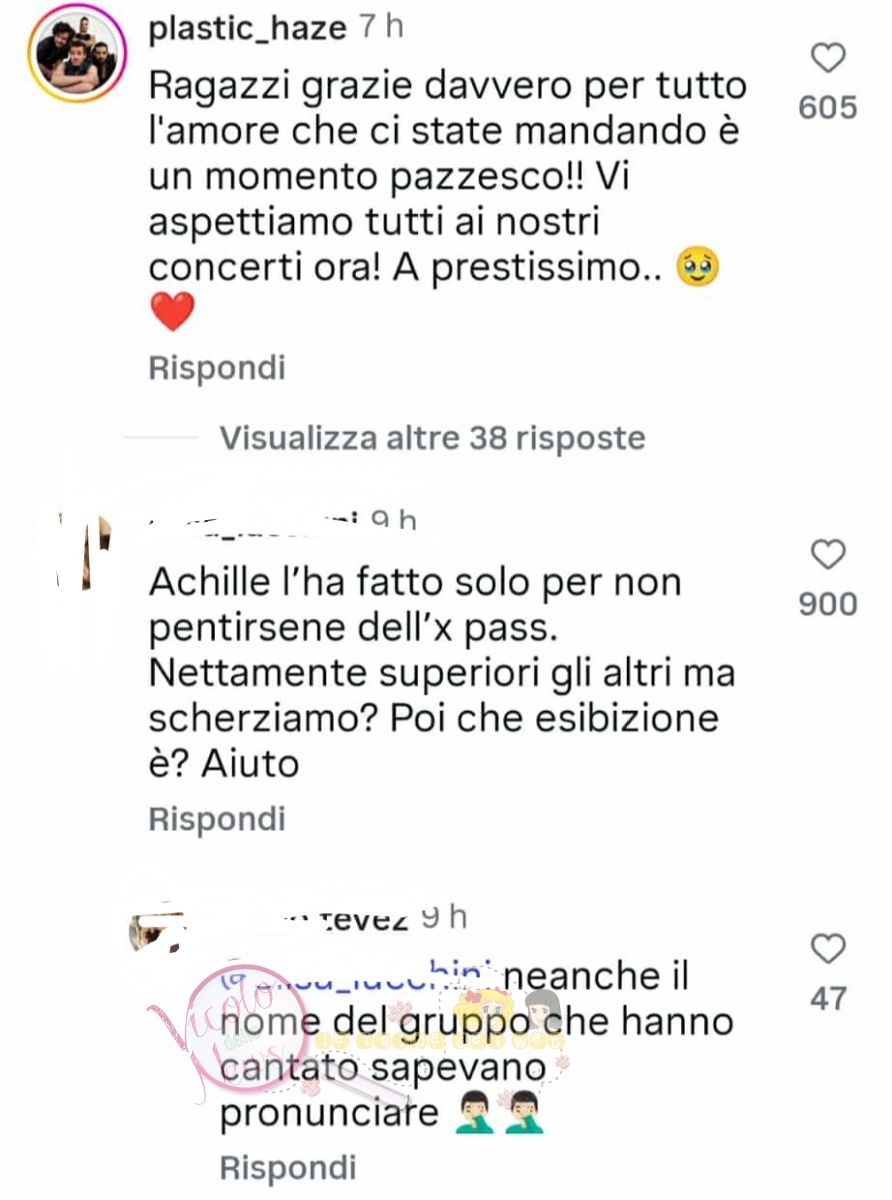Tap the red heart emoji in plastic_haze's comment
This screenshot has height=1200, width=892.
[x=171, y=312]
